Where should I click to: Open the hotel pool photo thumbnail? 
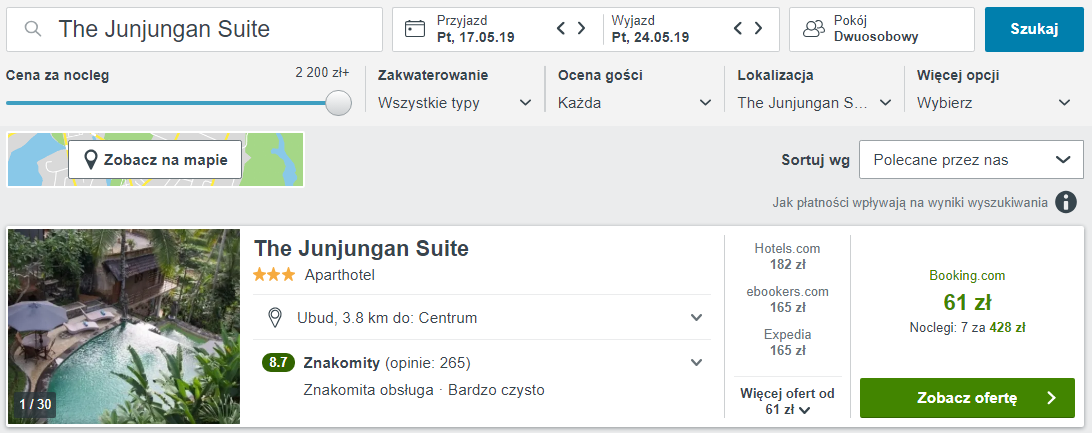124,326
